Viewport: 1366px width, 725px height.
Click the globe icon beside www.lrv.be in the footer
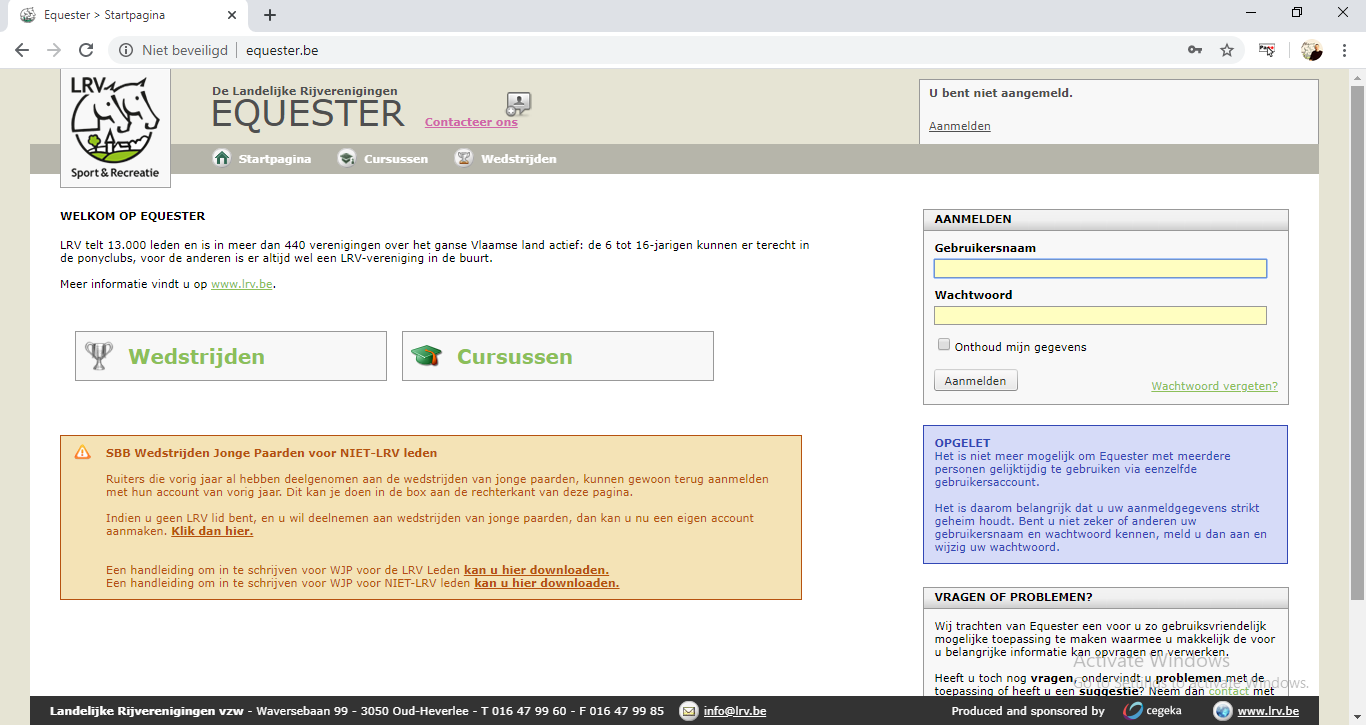coord(1222,711)
